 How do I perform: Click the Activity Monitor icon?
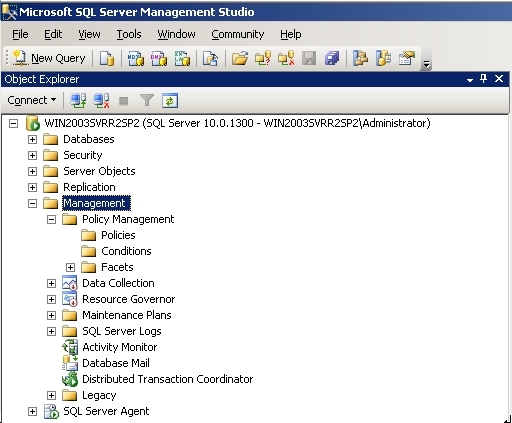pyautogui.click(x=70, y=347)
